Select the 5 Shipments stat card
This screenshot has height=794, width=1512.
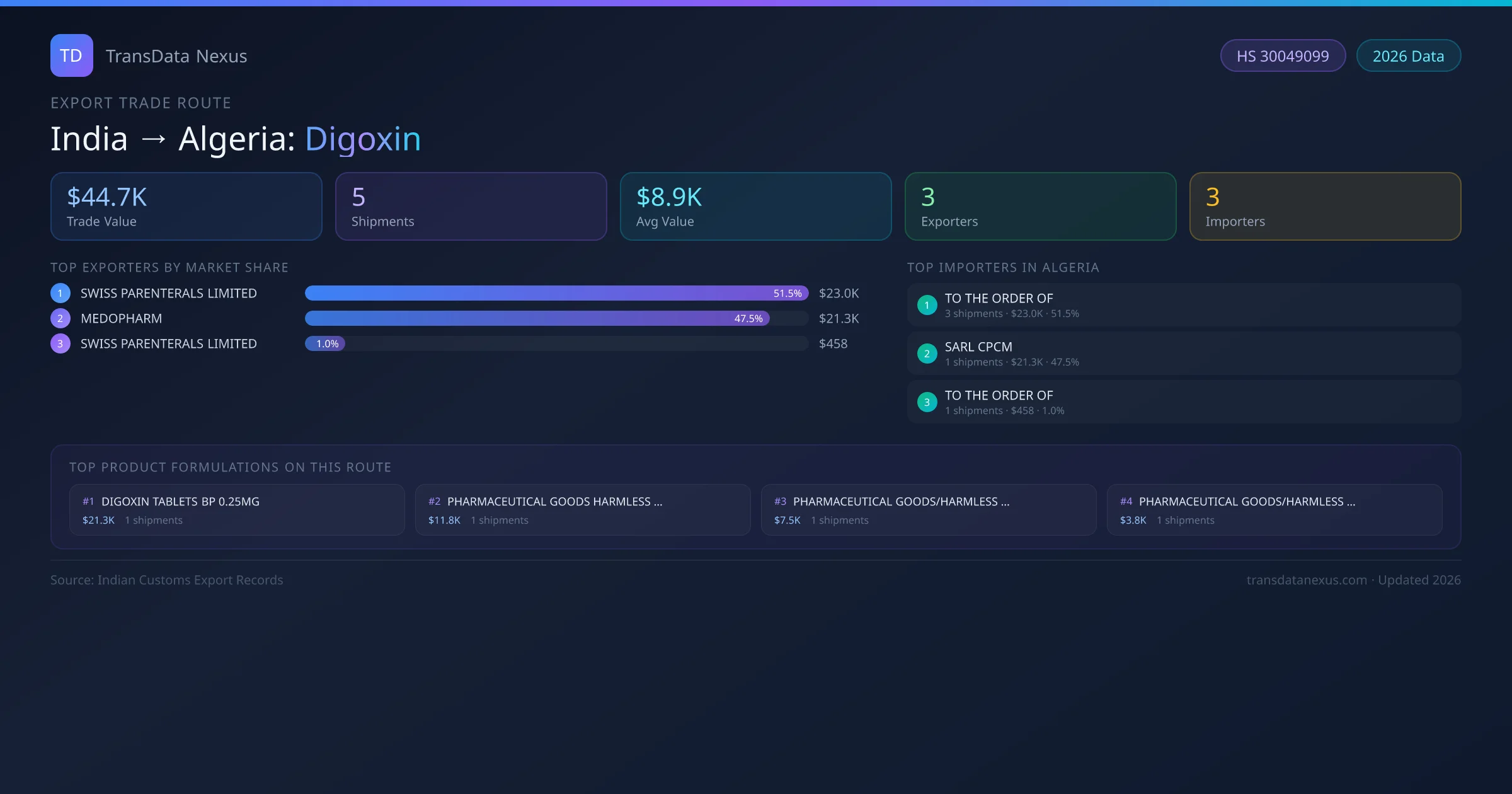(x=471, y=207)
